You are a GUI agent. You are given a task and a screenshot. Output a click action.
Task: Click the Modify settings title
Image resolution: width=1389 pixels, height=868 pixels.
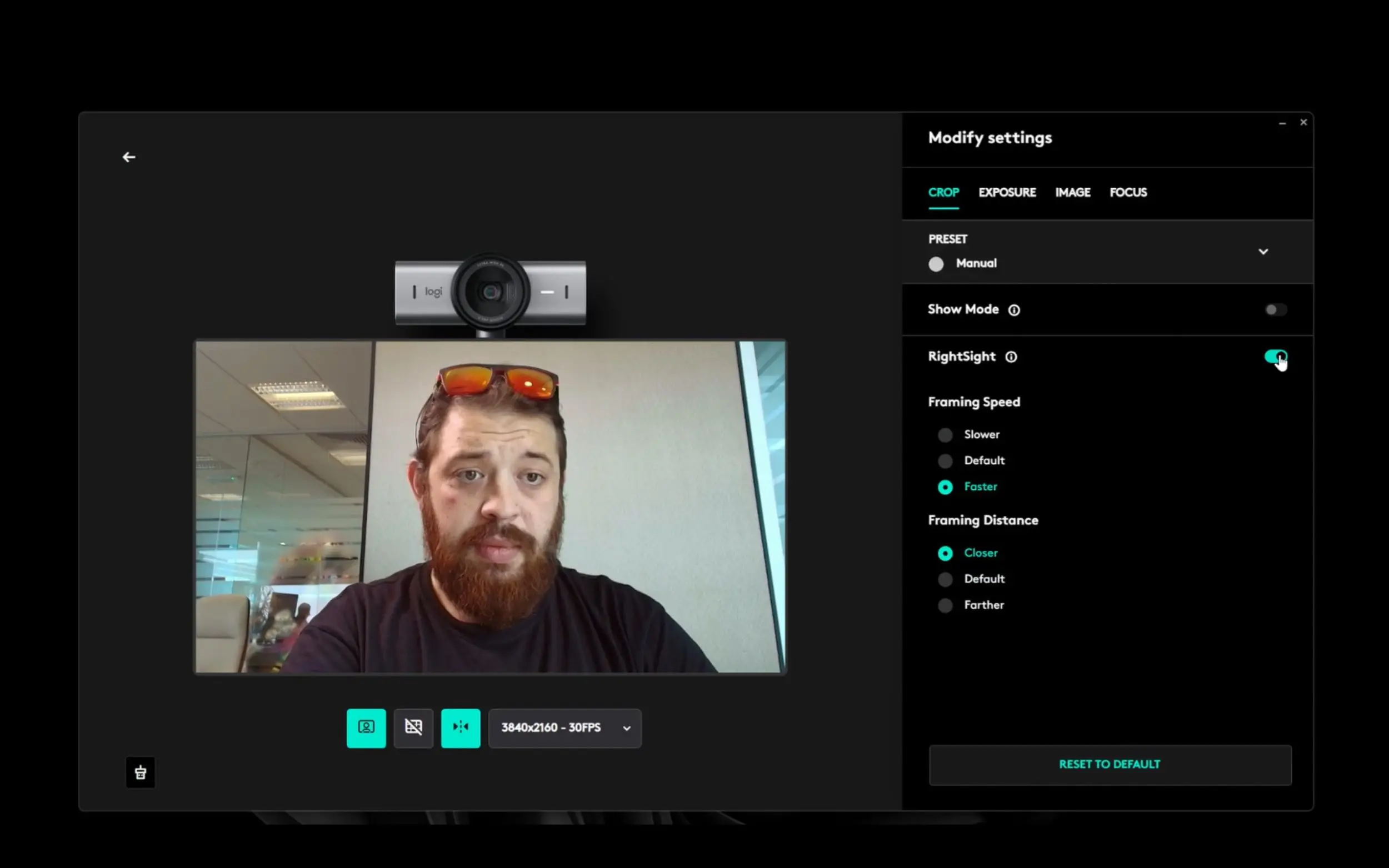990,138
